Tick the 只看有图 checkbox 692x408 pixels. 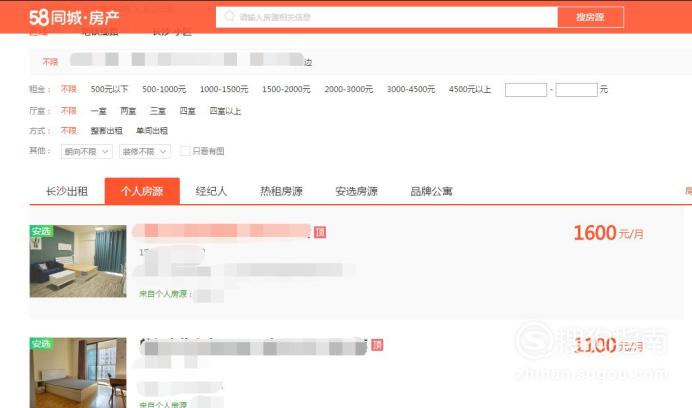(185, 151)
